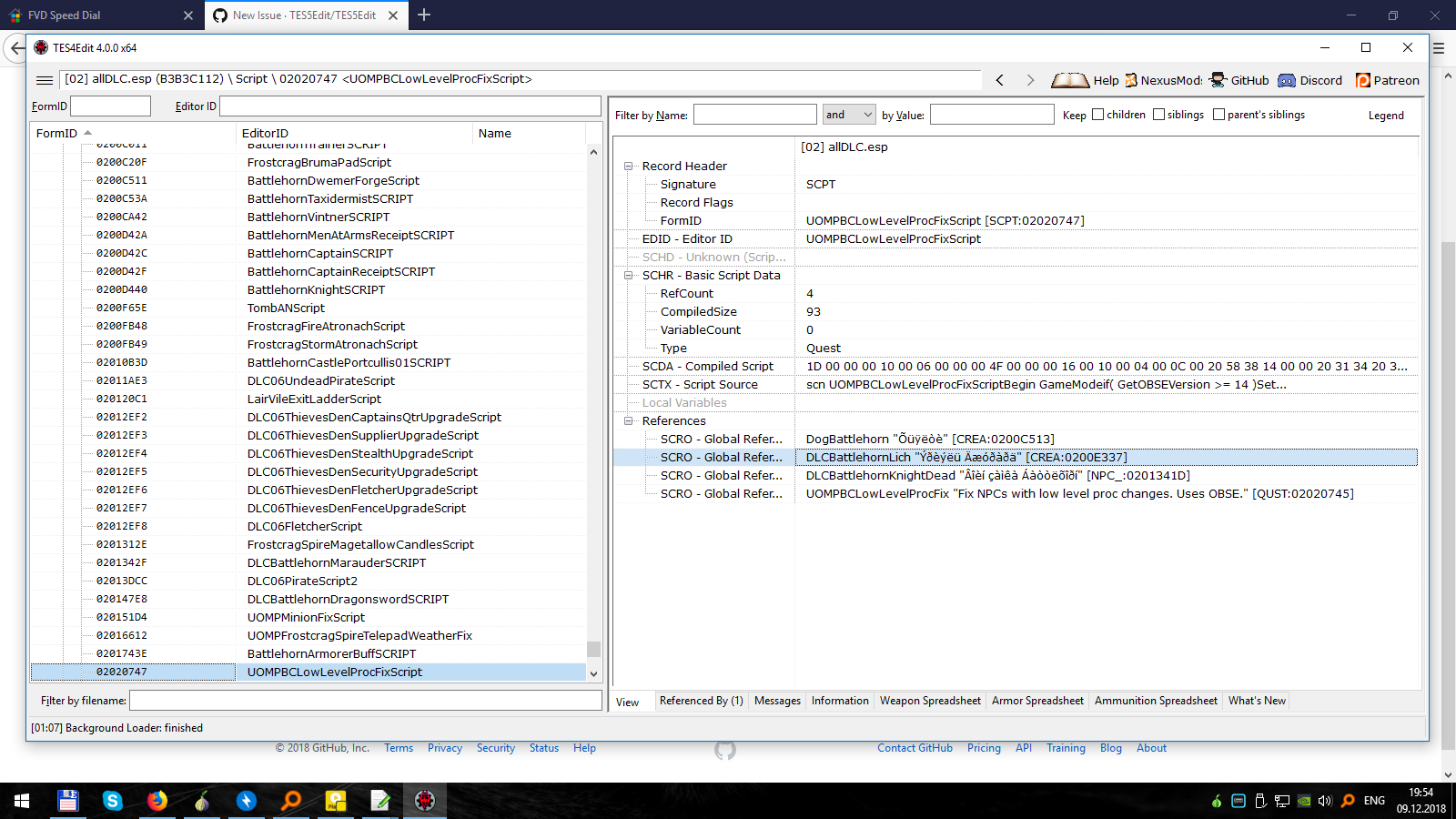Enable the 'children' filter checkbox
Screen dimensions: 1456x819
click(x=1097, y=114)
